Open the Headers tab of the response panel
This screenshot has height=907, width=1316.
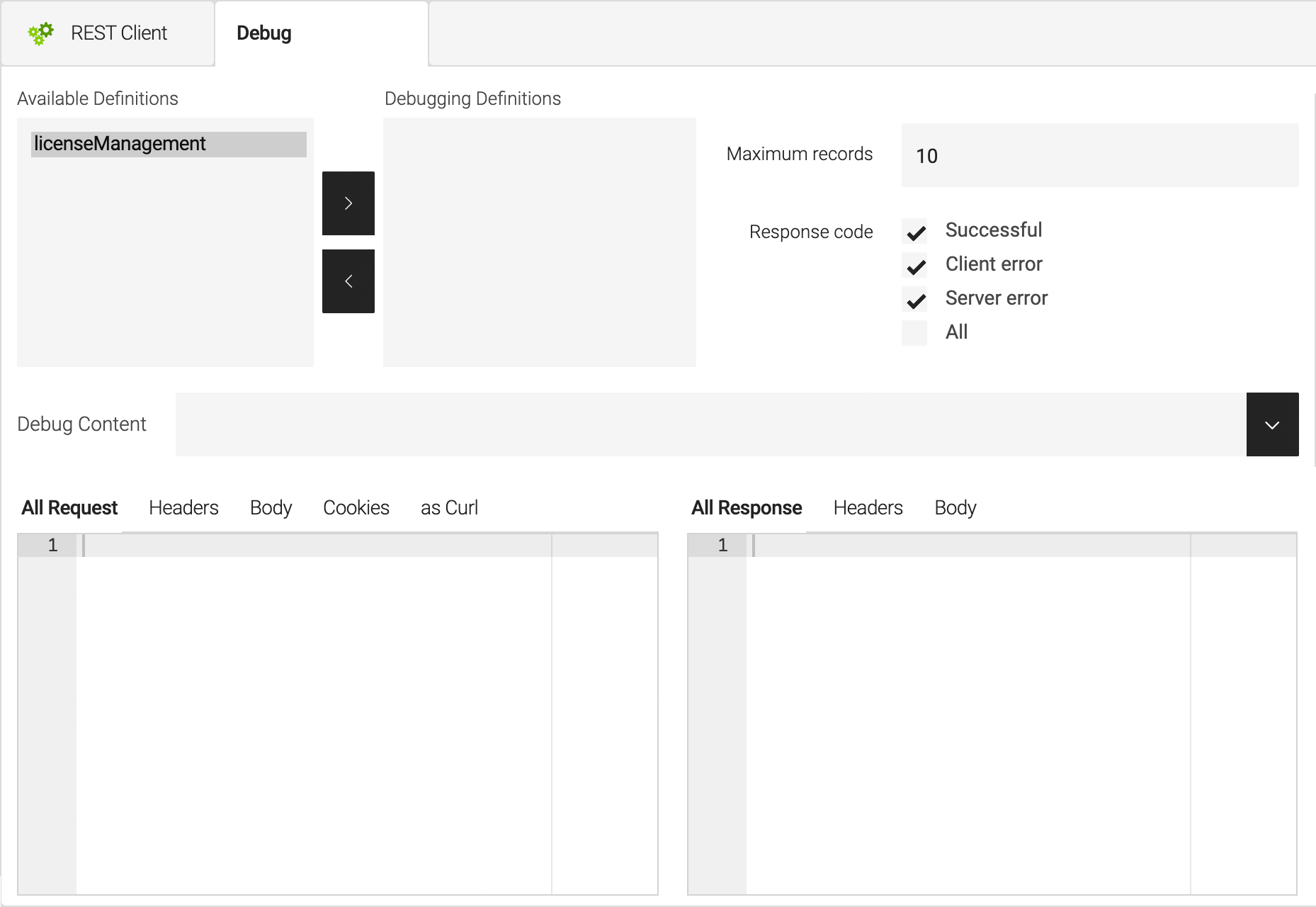coord(868,507)
